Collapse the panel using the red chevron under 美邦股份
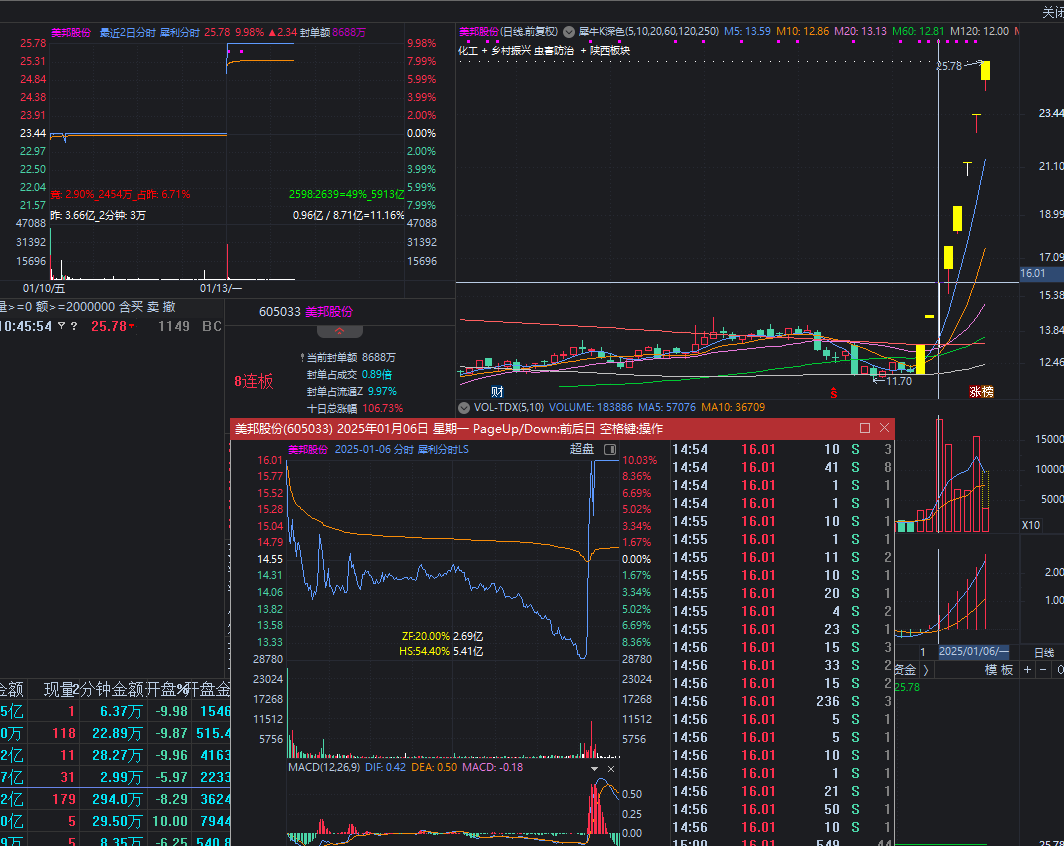 coord(340,331)
